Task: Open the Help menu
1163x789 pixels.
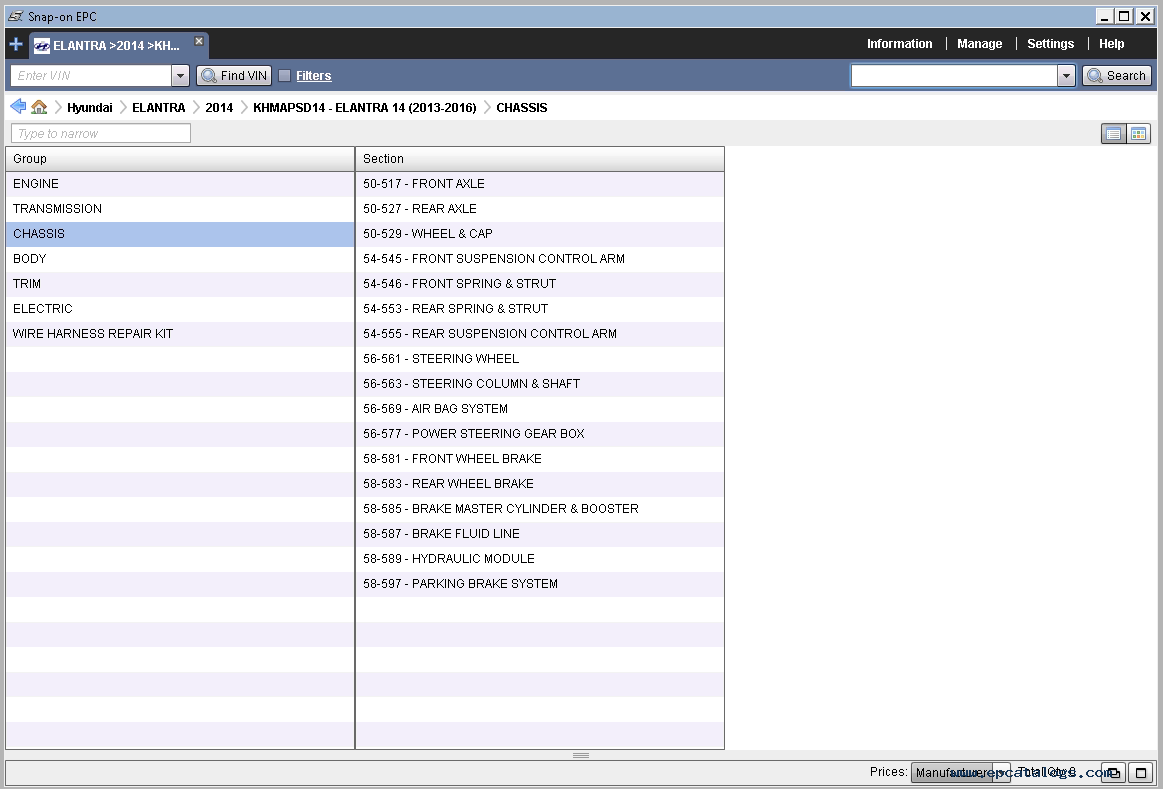Action: coord(1112,44)
